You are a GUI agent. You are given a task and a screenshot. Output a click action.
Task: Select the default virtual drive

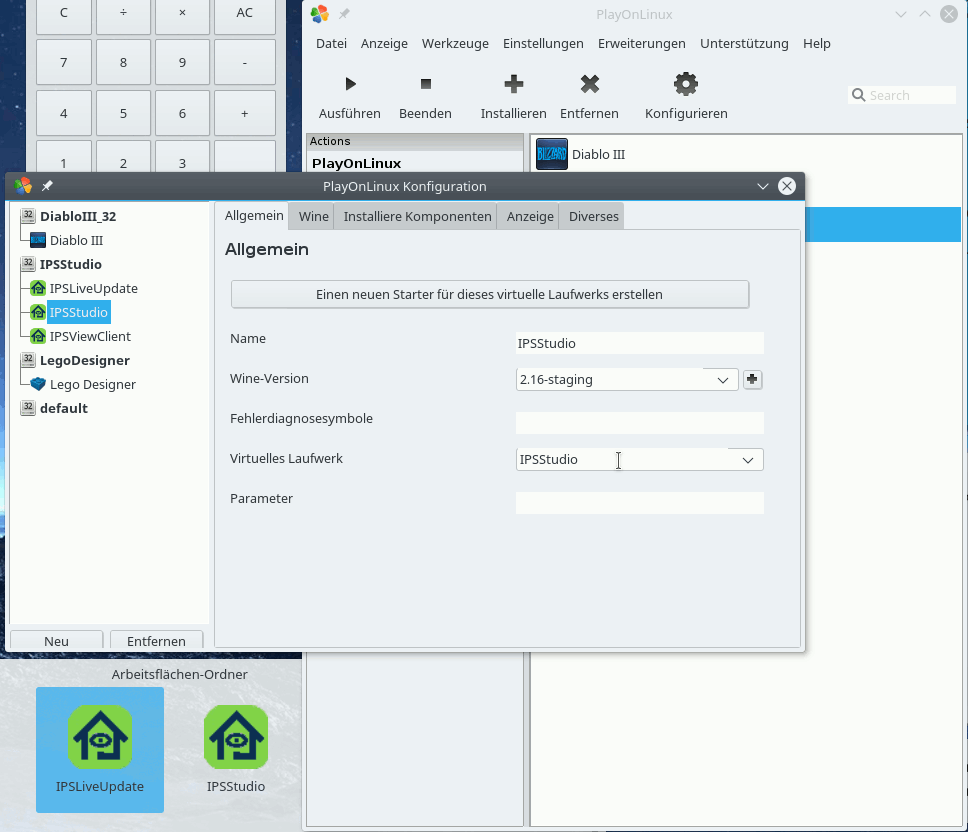click(x=64, y=408)
